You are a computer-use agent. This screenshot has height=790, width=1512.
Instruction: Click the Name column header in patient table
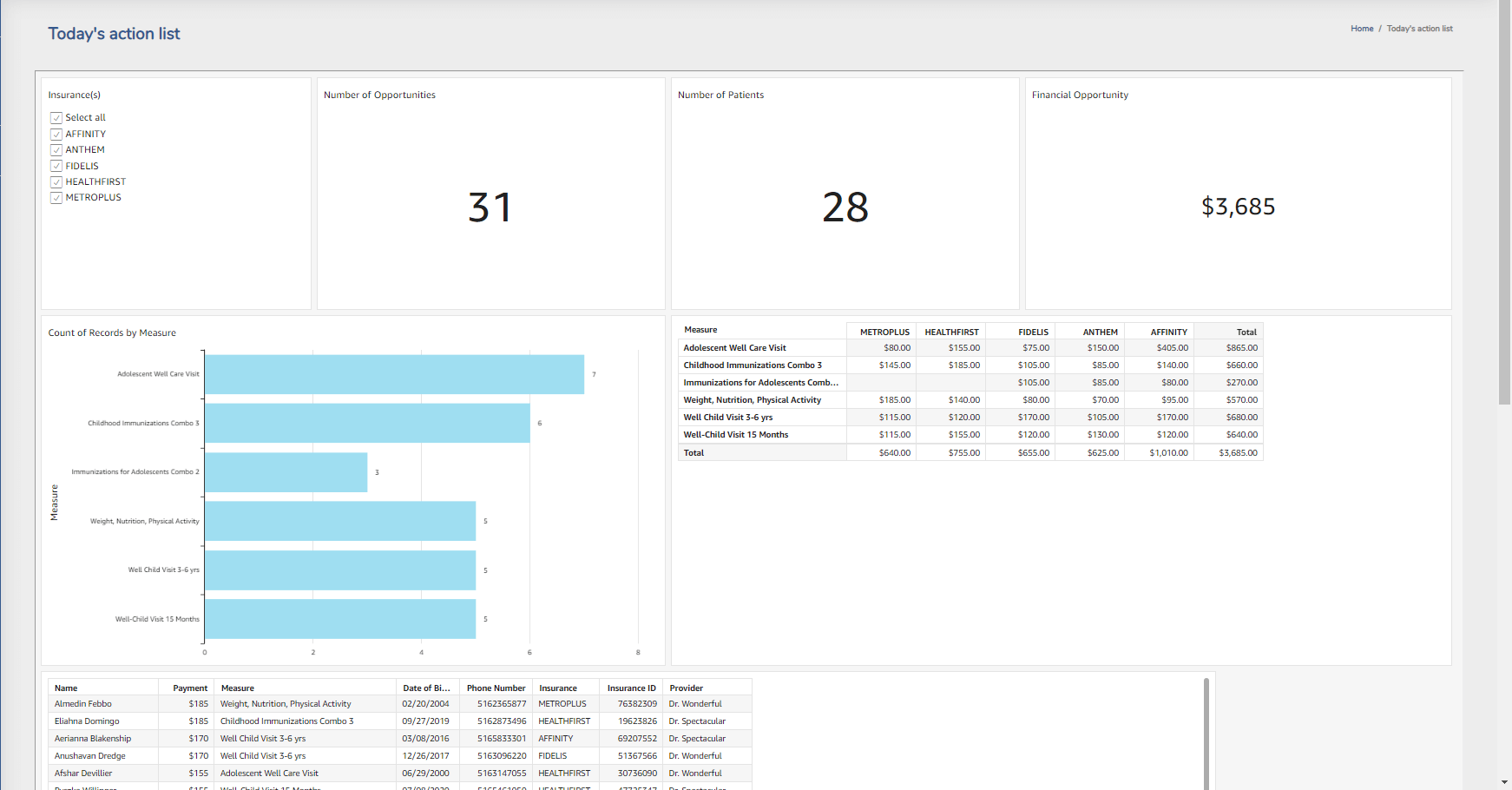66,688
